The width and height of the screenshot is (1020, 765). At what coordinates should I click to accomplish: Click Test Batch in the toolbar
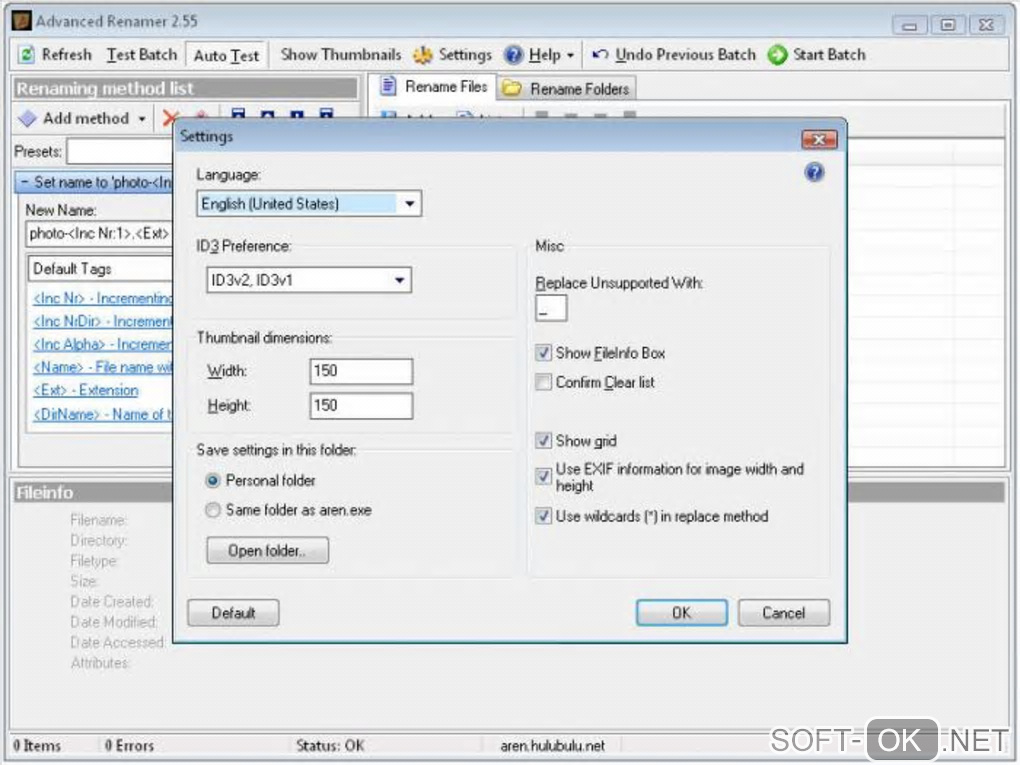pyautogui.click(x=142, y=55)
